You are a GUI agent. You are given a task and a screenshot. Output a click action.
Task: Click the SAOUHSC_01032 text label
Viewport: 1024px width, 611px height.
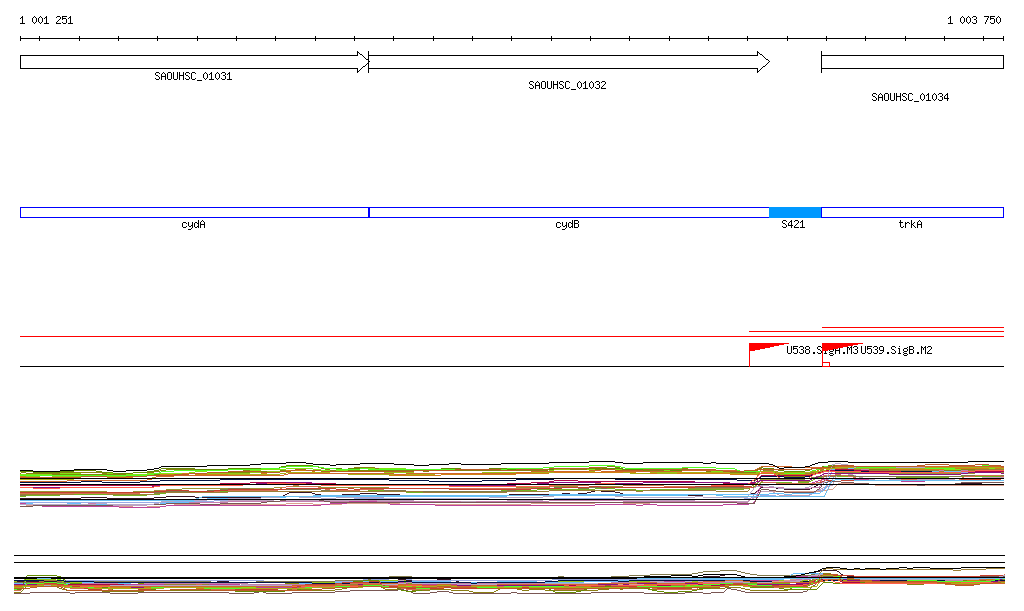567,86
